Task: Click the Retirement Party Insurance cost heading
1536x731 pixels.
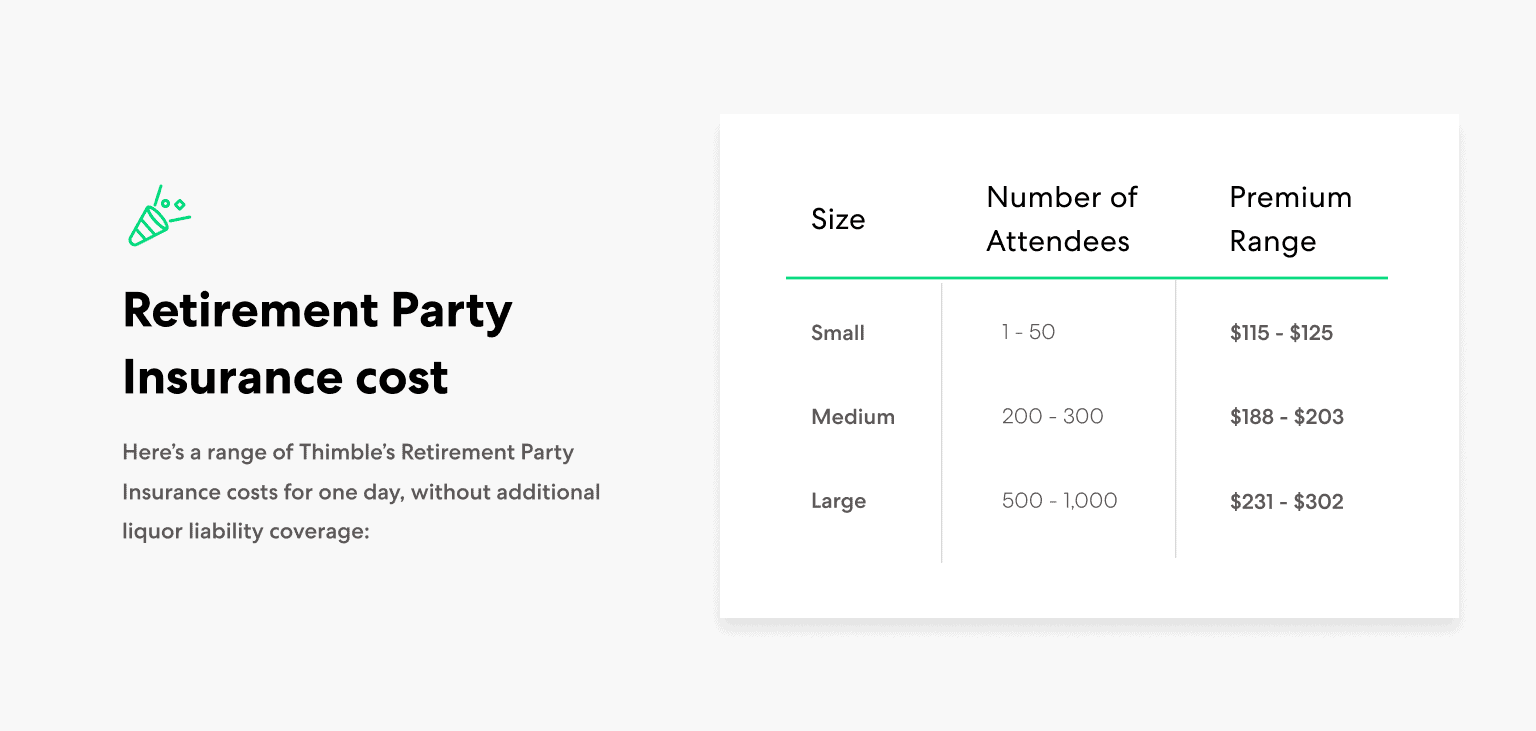Action: [317, 344]
